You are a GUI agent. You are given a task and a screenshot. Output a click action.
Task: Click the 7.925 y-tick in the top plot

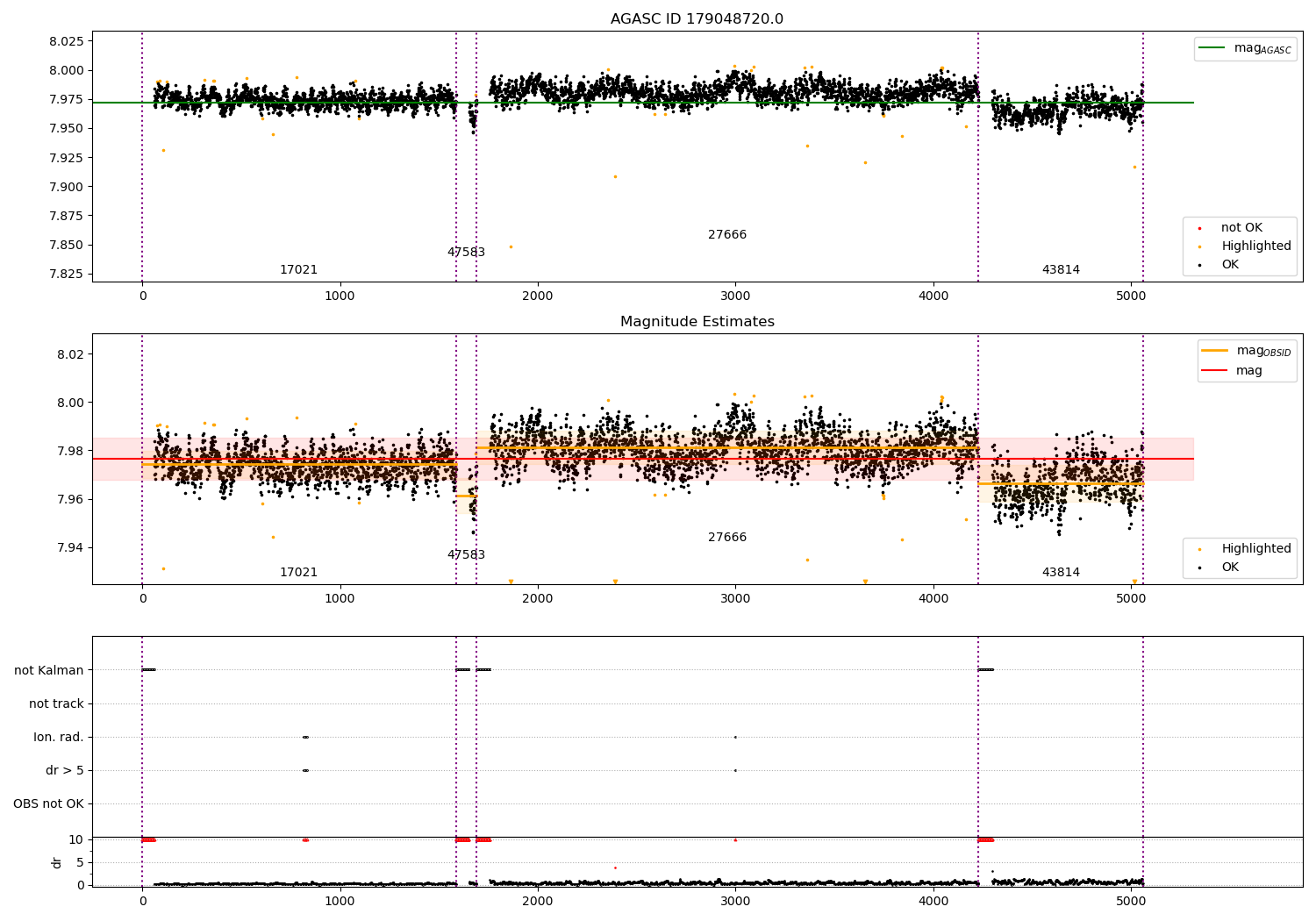point(66,158)
